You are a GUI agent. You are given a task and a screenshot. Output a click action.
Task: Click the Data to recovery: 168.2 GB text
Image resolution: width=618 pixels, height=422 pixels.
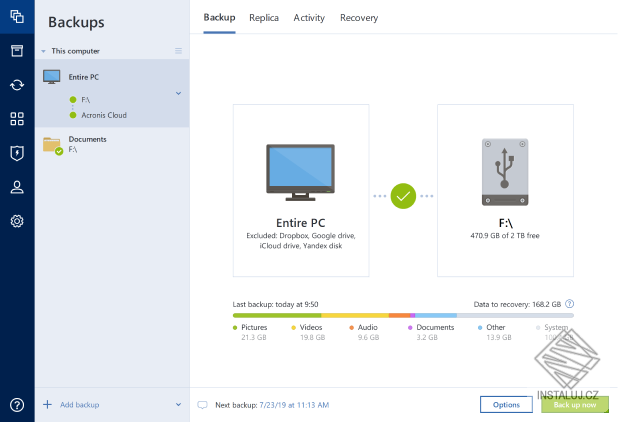[517, 304]
